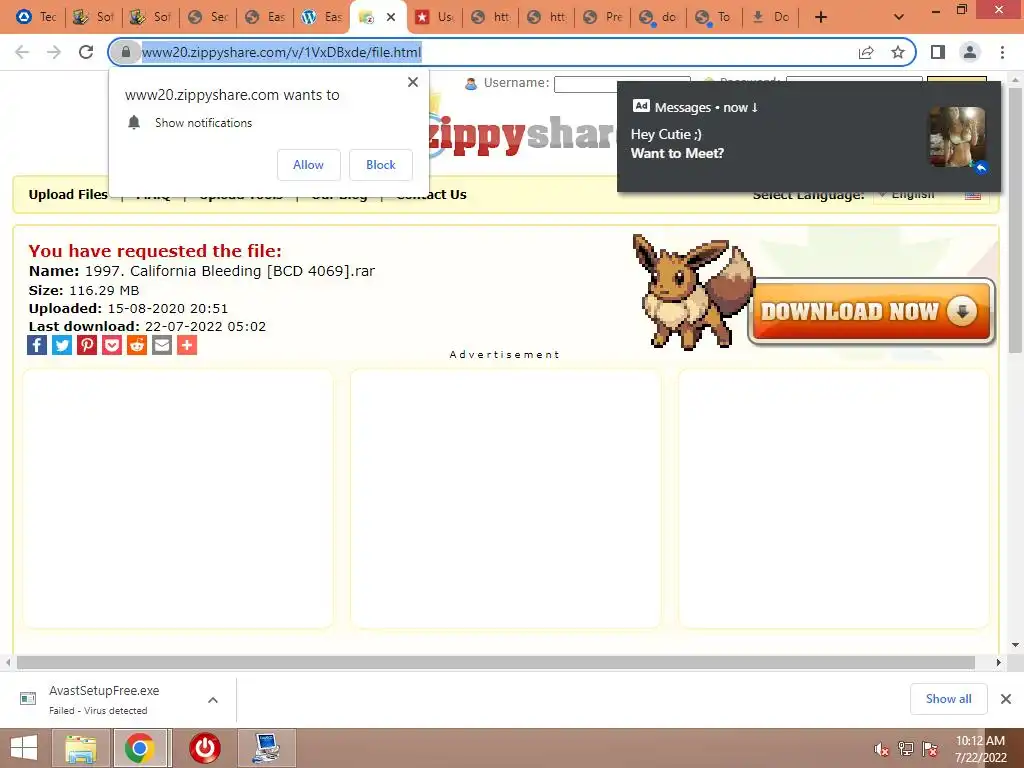Open the Upload Files link
Image resolution: width=1024 pixels, height=768 pixels.
tap(68, 195)
